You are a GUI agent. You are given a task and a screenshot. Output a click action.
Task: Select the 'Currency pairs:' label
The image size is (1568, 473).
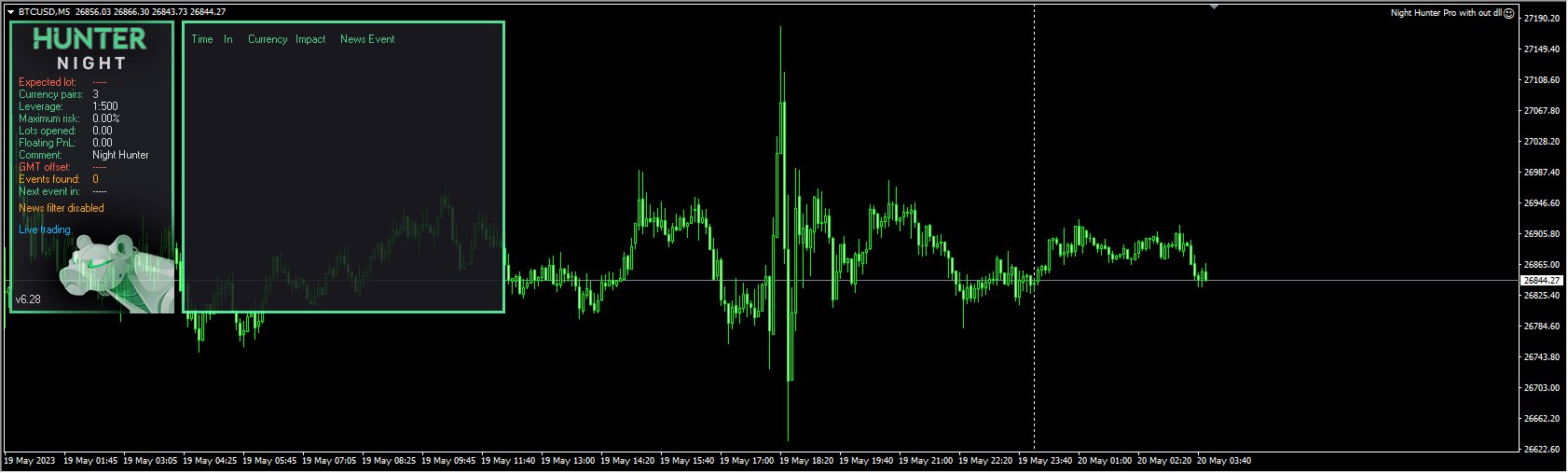point(51,94)
